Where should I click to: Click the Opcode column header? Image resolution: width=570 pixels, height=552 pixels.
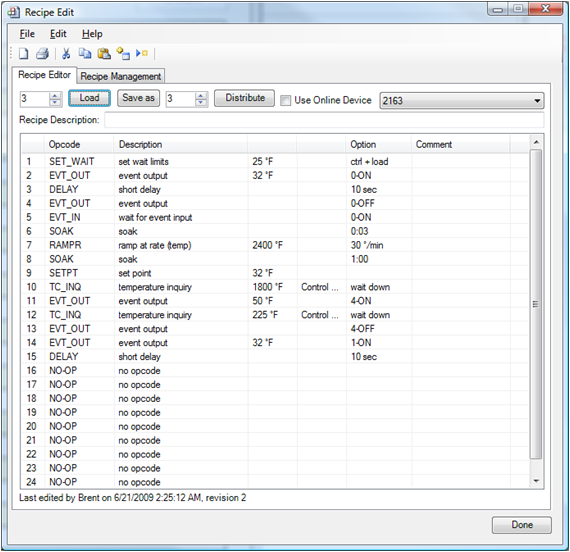tap(79, 144)
